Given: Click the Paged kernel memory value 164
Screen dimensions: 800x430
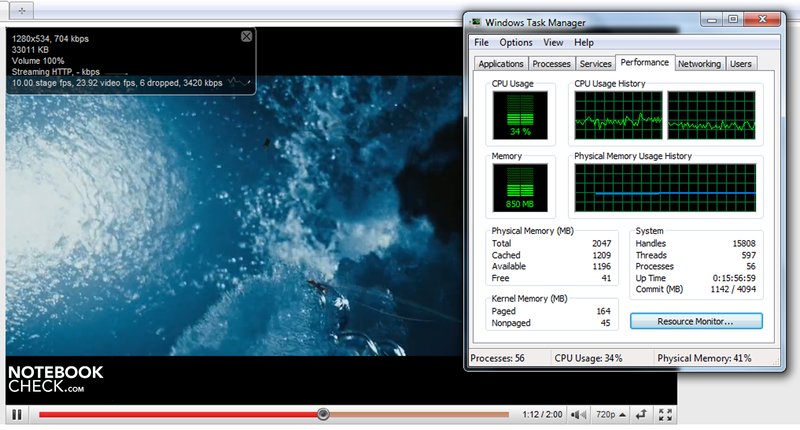Looking at the screenshot, I should tap(604, 311).
